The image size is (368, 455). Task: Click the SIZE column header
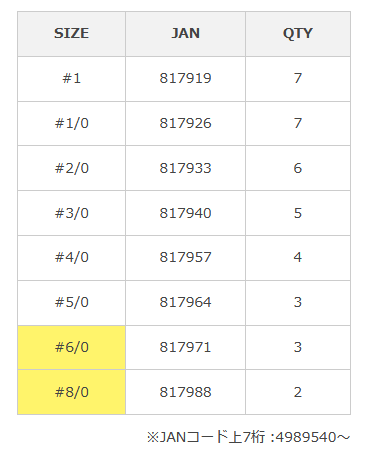point(71,34)
